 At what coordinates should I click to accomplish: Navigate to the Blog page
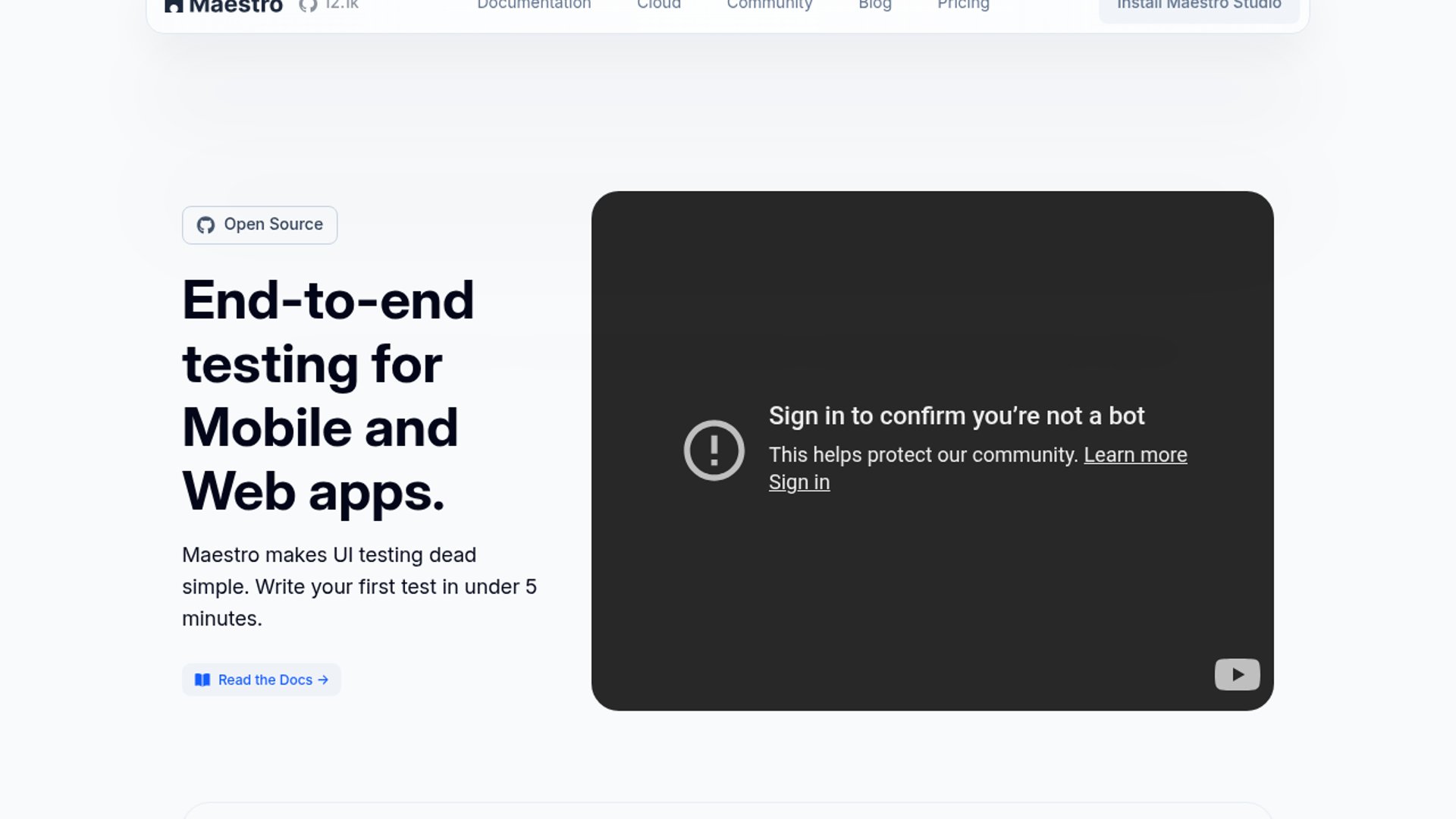pos(874,5)
